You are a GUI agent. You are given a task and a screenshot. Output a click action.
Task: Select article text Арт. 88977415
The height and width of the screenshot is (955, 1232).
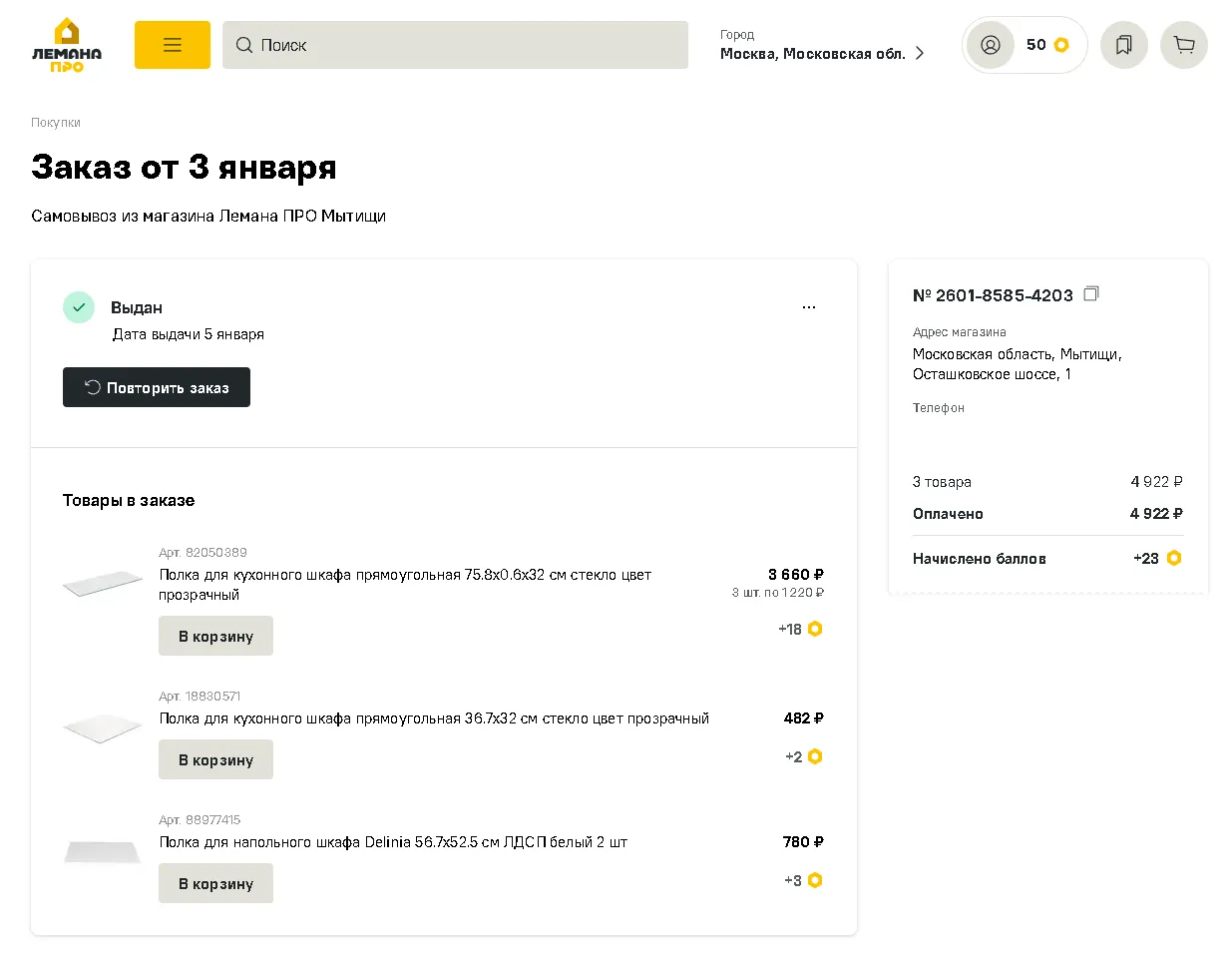click(200, 819)
